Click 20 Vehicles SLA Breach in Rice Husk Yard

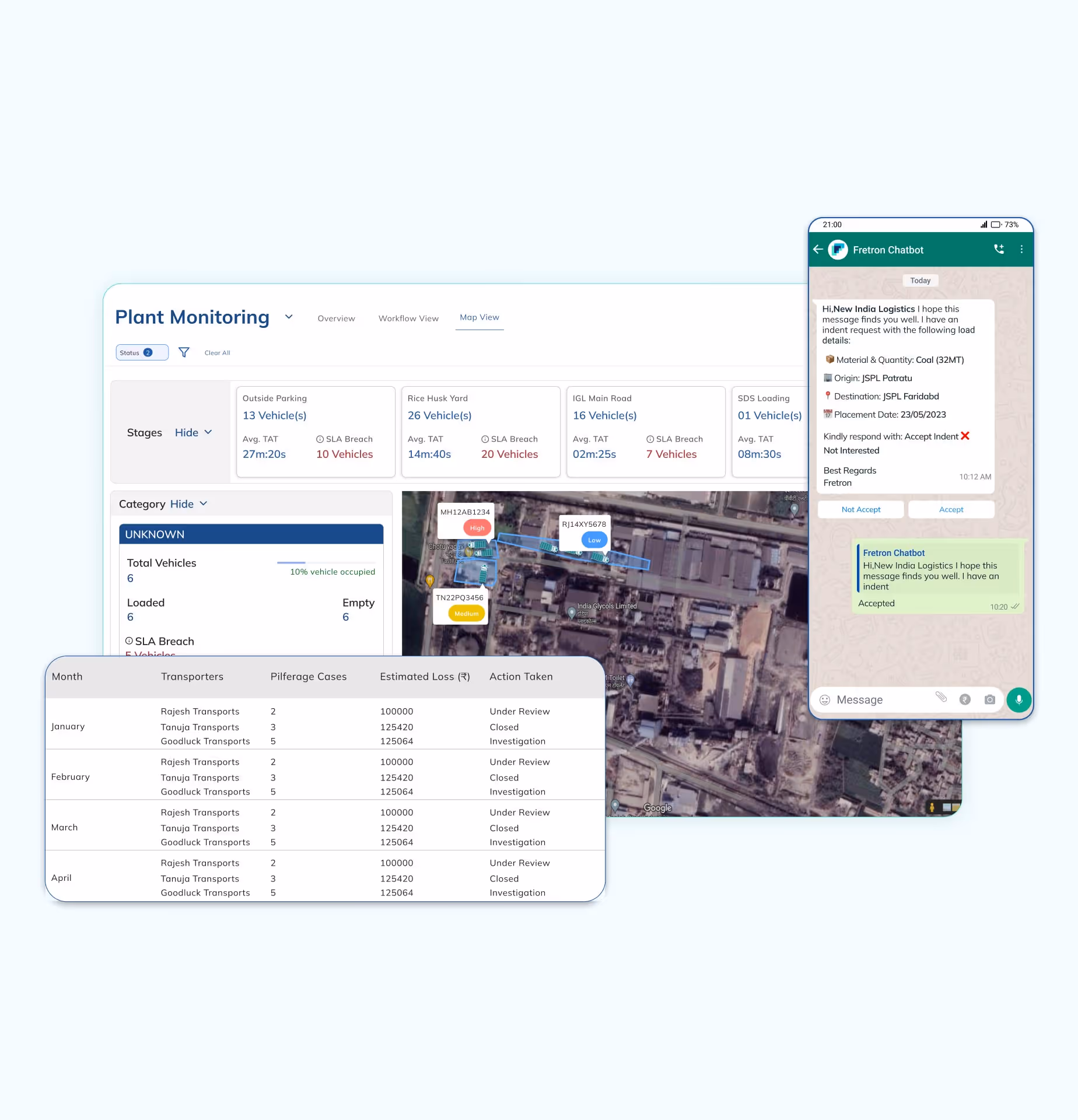[x=509, y=454]
